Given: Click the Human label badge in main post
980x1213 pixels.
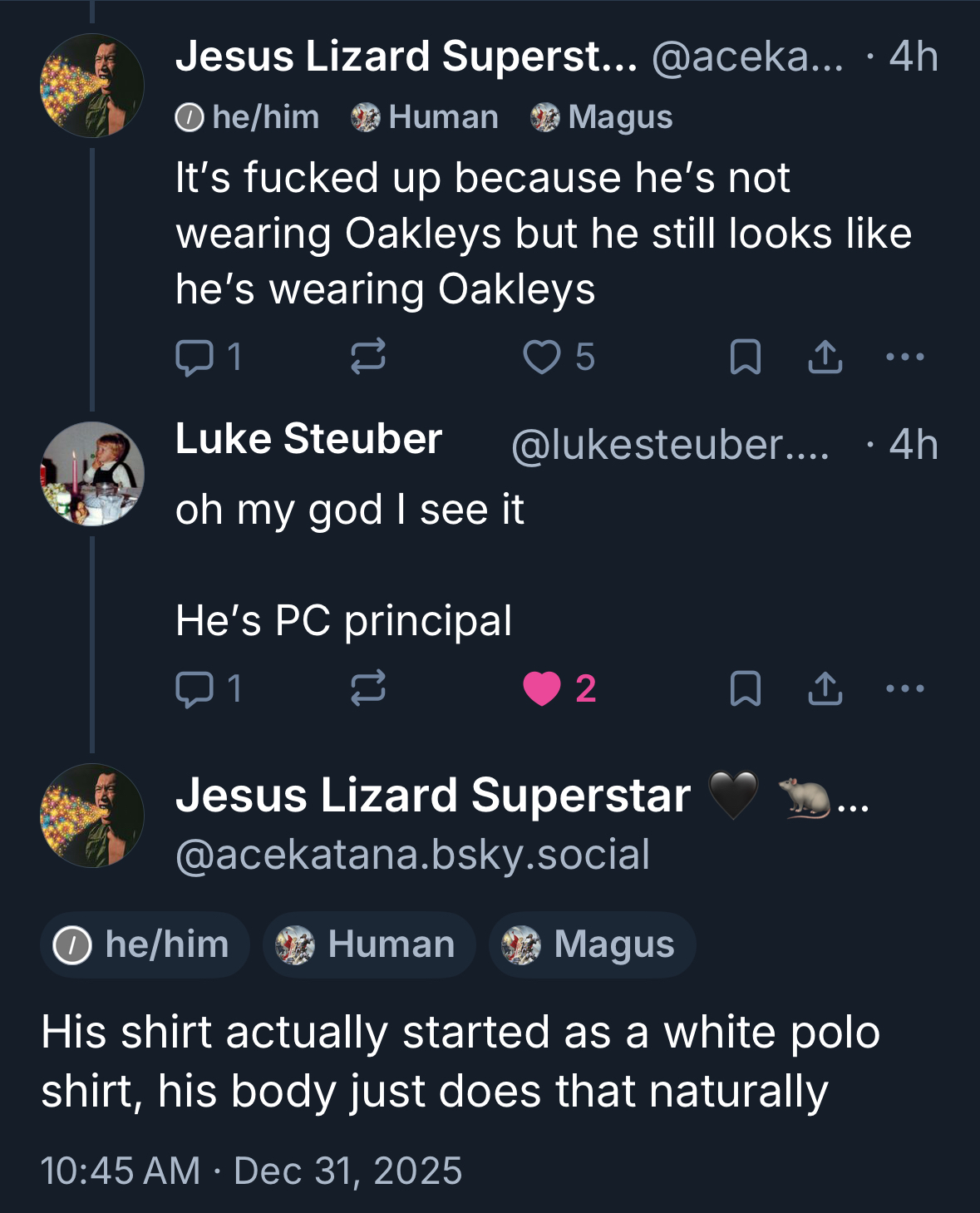Looking at the screenshot, I should 369,945.
